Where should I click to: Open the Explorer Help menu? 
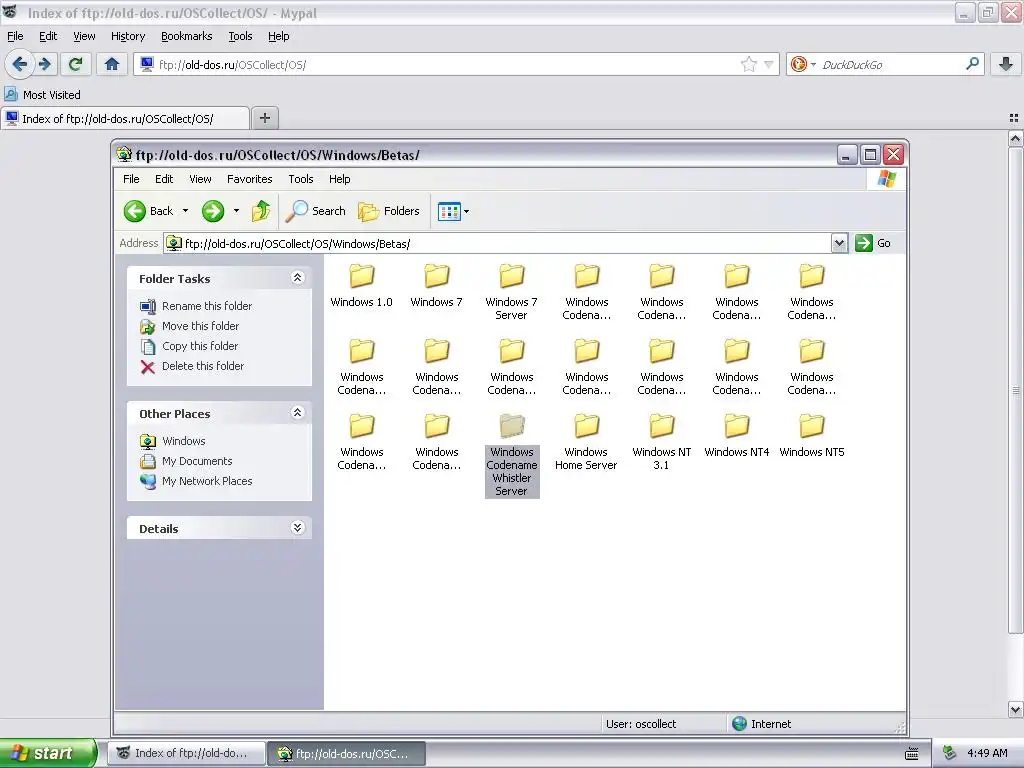(x=339, y=179)
